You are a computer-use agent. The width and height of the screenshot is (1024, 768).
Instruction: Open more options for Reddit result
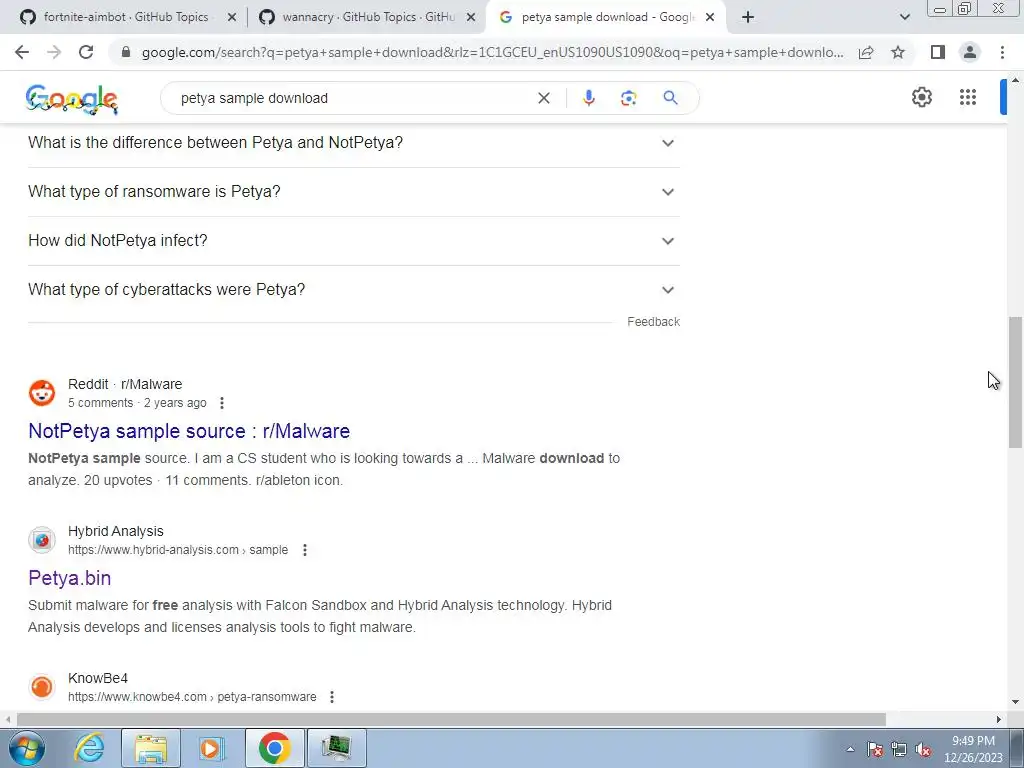pos(222,403)
